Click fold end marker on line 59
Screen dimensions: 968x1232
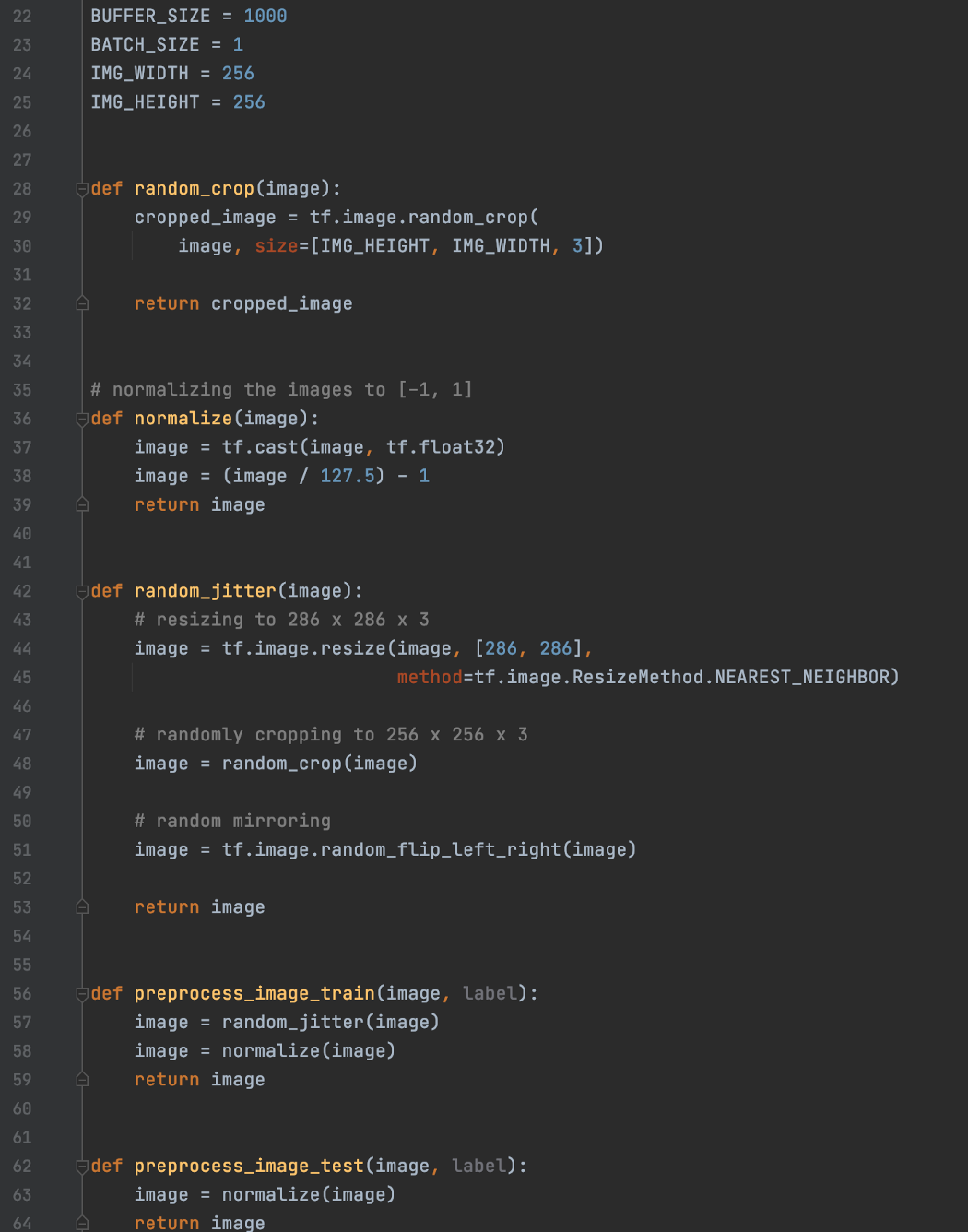[x=82, y=1080]
